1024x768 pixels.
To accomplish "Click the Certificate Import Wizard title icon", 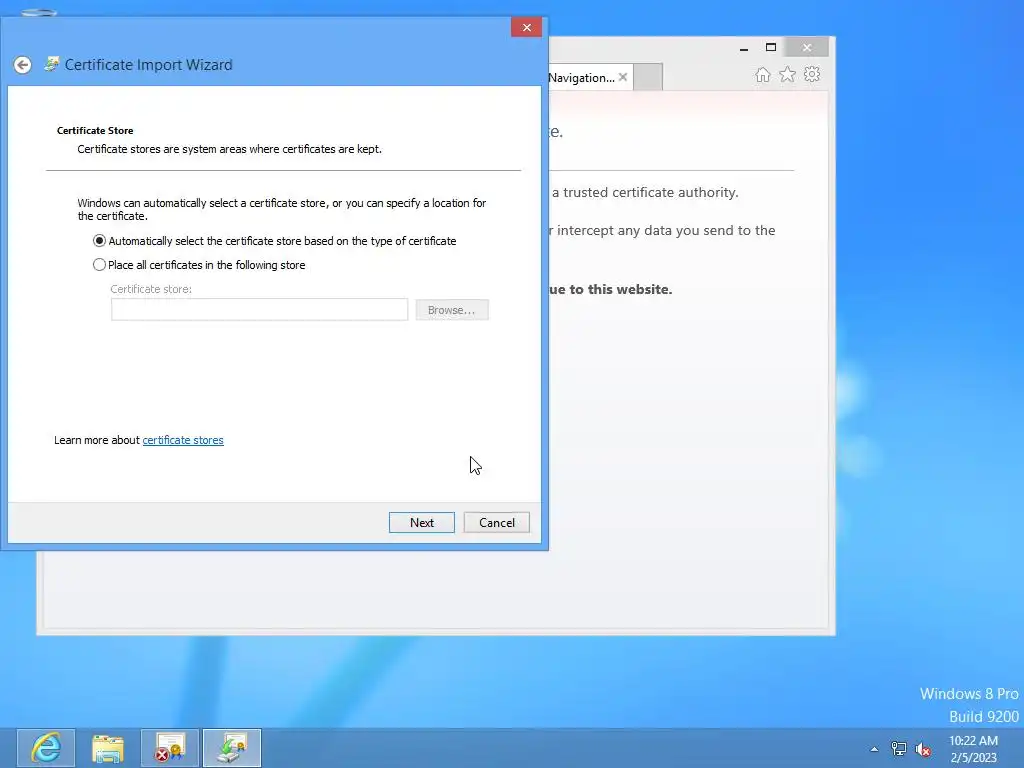I will click(51, 64).
